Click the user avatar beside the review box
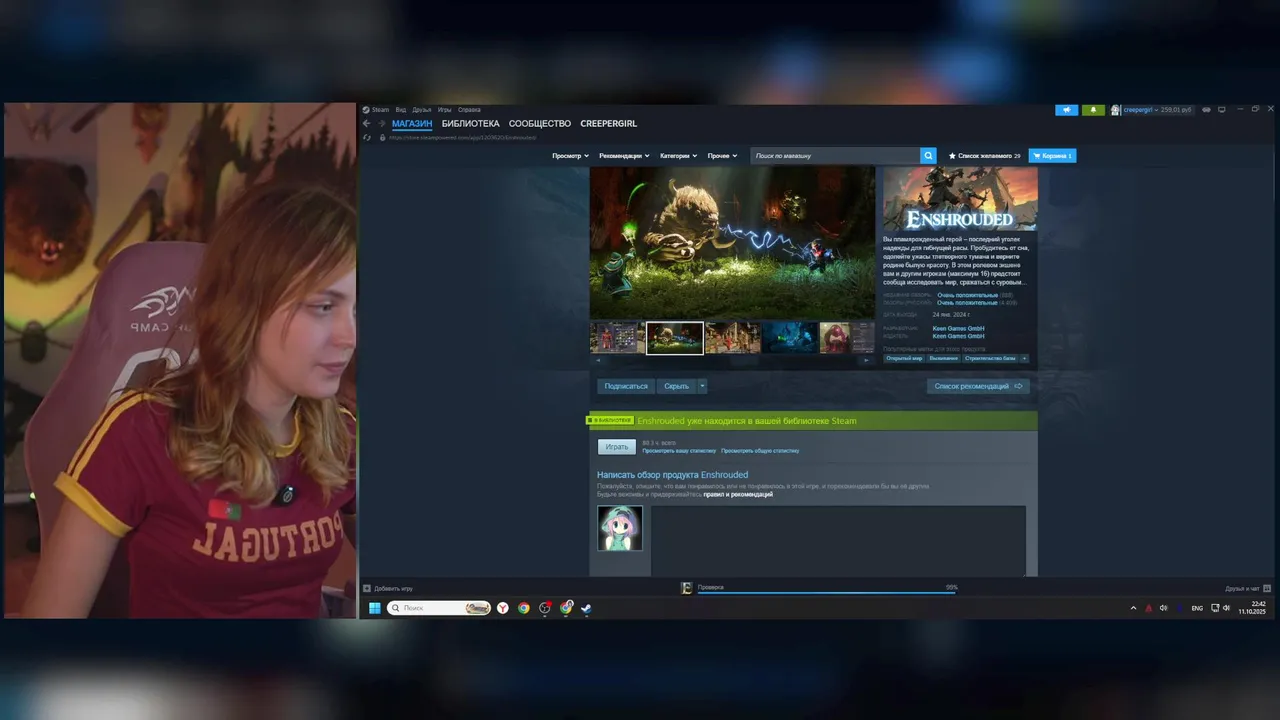The height and width of the screenshot is (720, 1280). coord(620,528)
